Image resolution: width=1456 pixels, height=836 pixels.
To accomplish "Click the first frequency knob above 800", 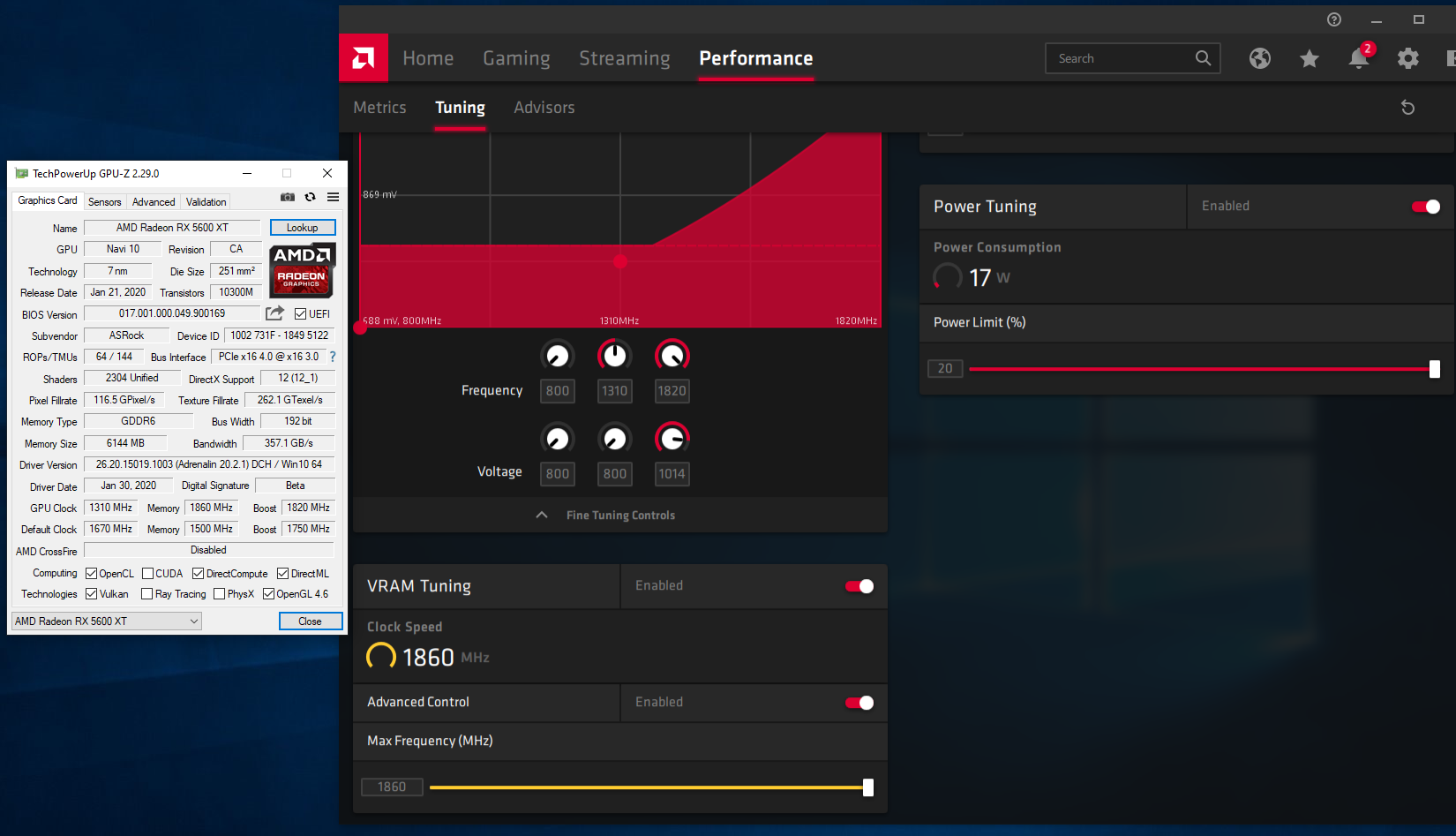I will [x=558, y=356].
